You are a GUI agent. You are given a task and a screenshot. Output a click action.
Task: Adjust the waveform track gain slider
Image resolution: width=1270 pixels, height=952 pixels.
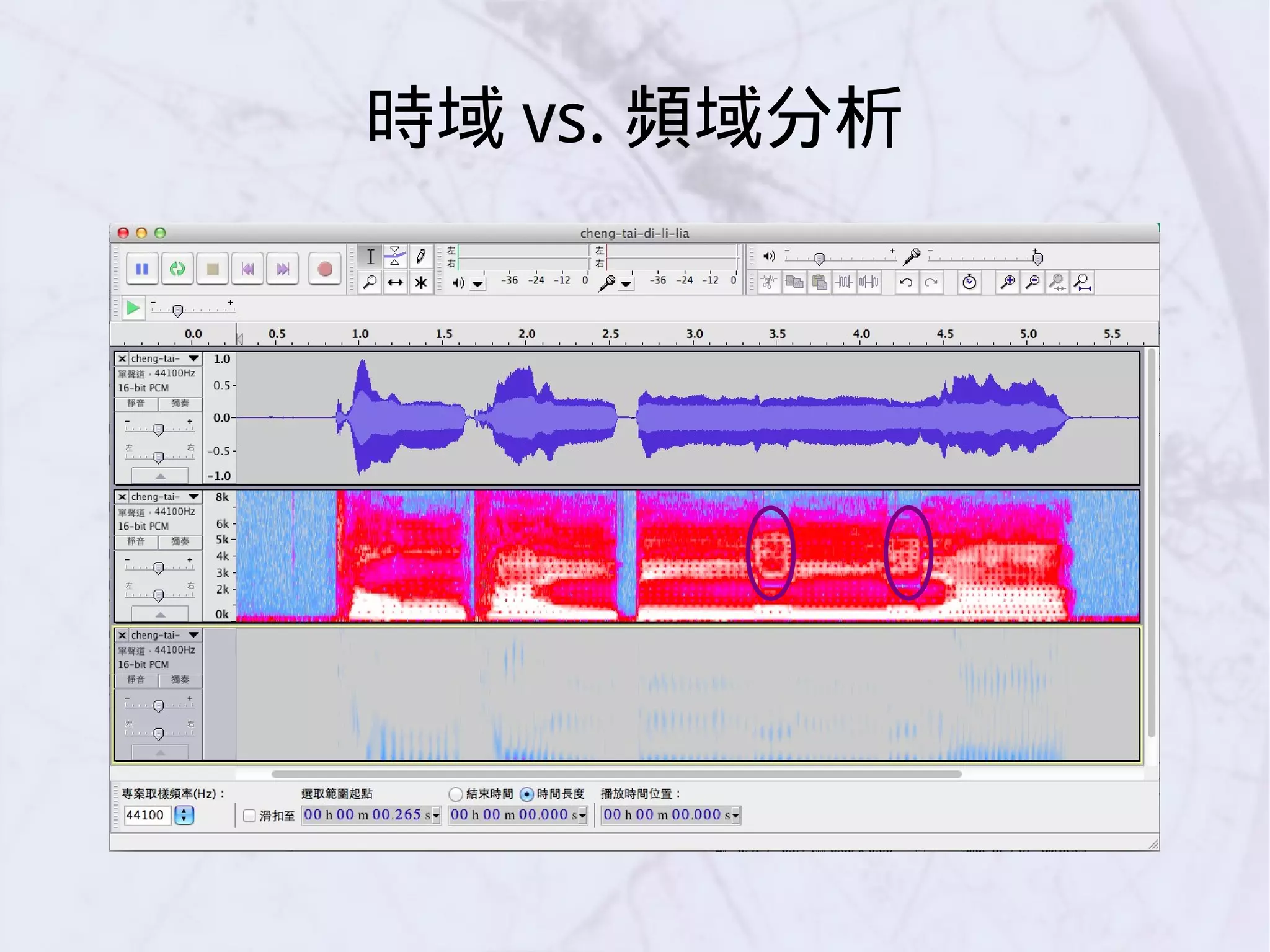pos(159,428)
